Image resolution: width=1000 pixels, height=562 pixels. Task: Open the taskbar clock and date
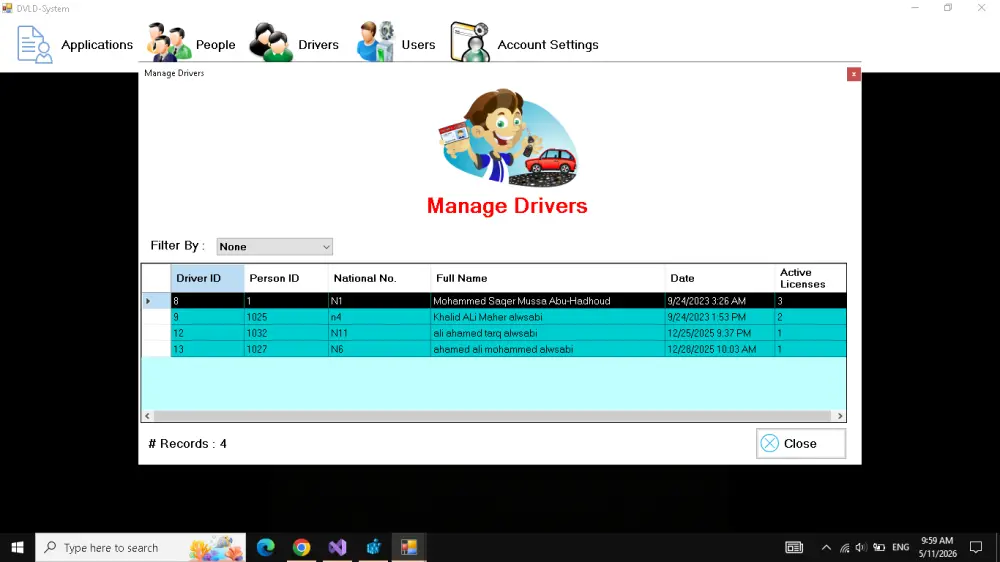pos(938,547)
